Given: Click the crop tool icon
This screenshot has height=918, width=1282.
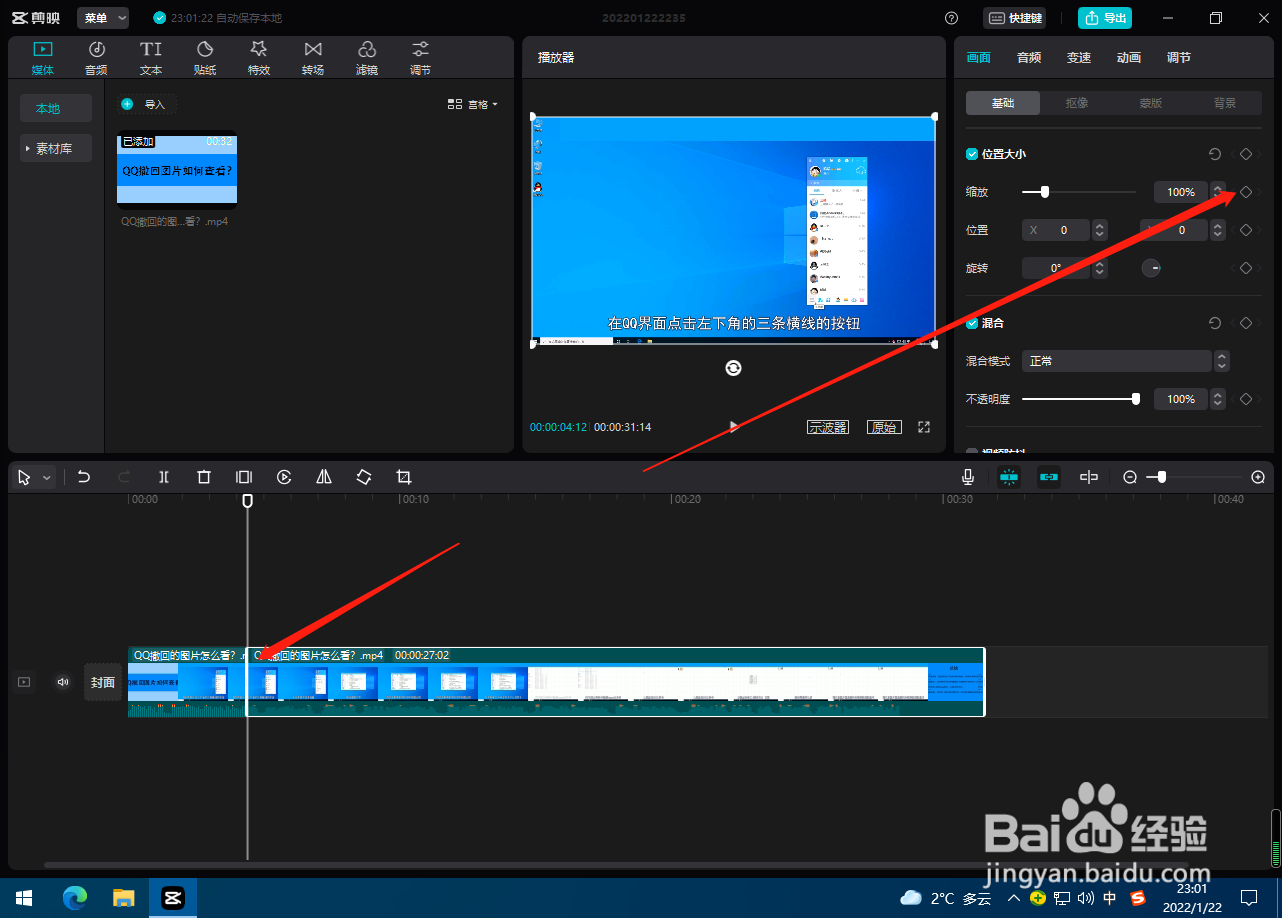Looking at the screenshot, I should [404, 477].
